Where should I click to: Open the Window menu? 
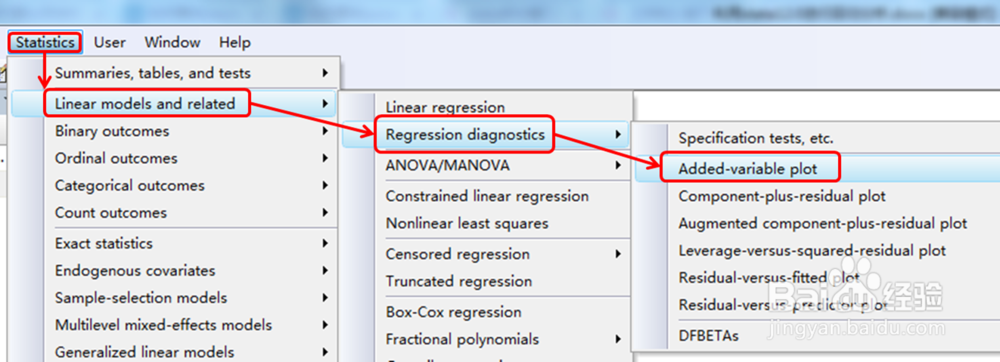click(172, 43)
